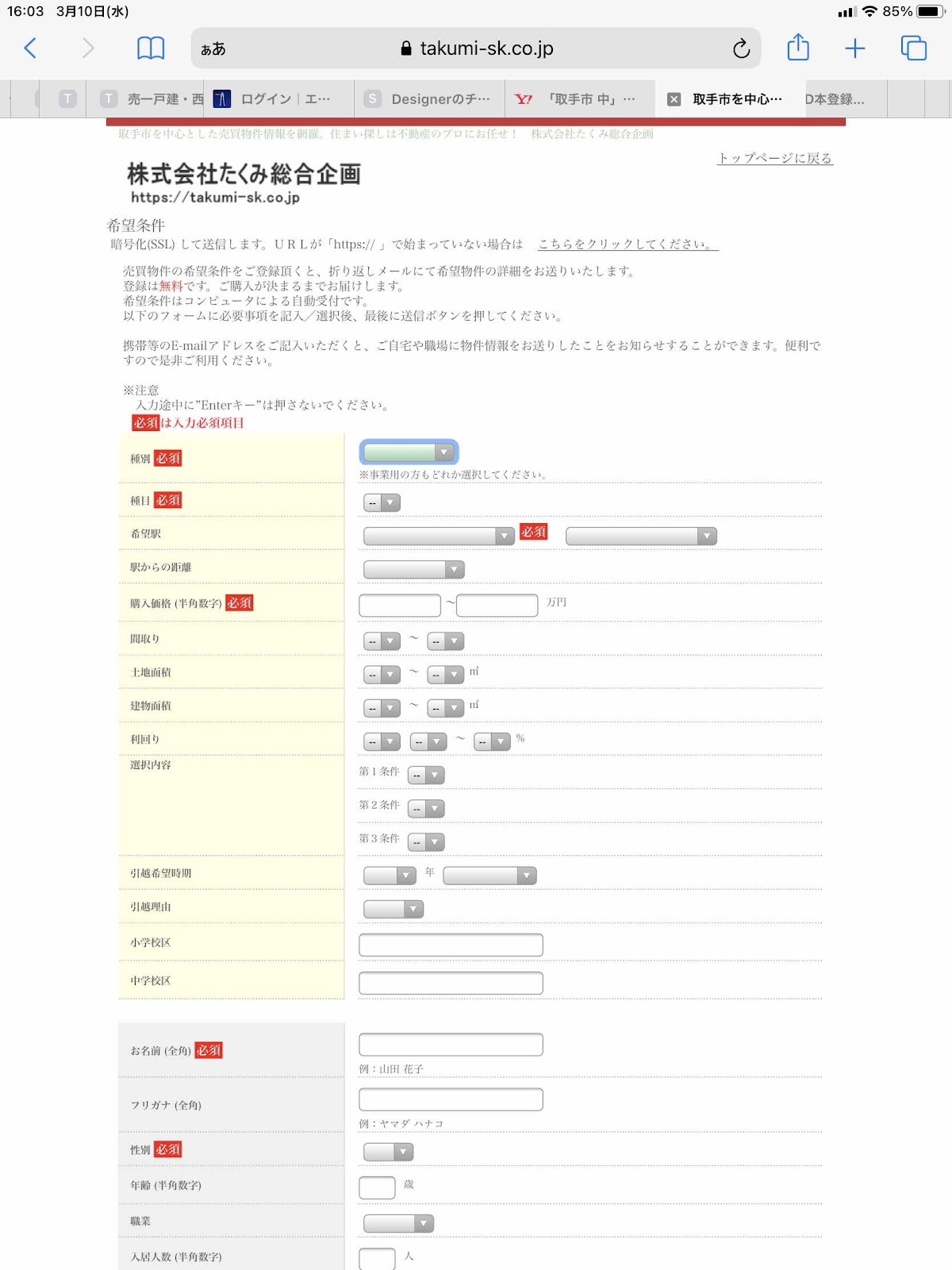This screenshot has width=952, height=1270.
Task: Open the 引越希望時期 month dropdown after 年
Action: pos(490,876)
